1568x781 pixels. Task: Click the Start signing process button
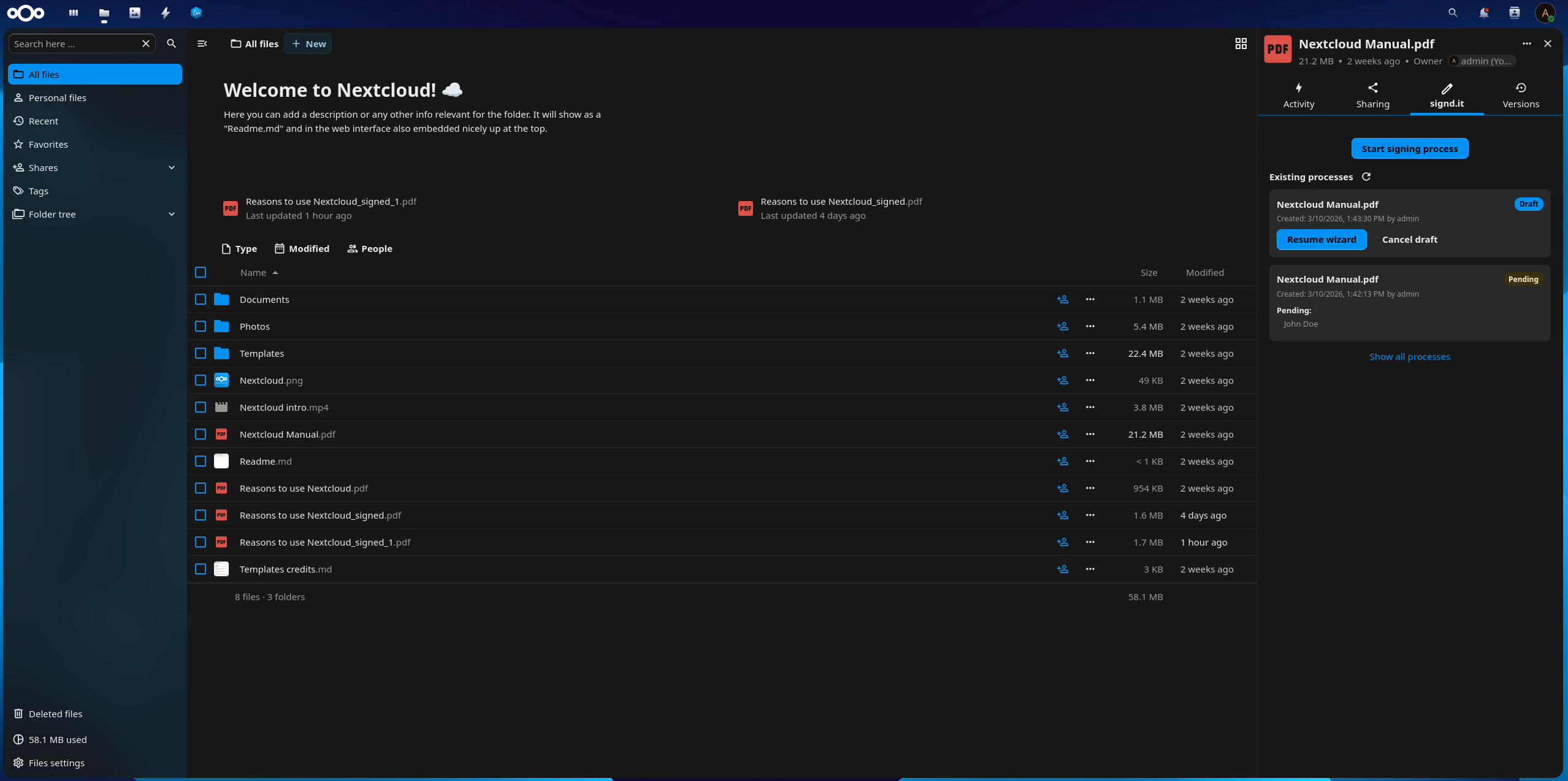(x=1409, y=148)
